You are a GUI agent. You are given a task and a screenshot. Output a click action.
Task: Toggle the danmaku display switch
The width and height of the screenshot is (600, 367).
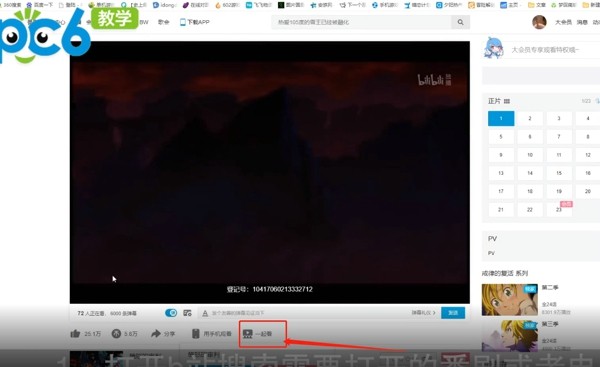tap(171, 313)
